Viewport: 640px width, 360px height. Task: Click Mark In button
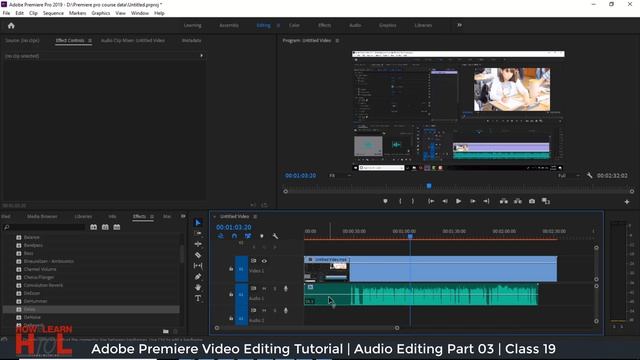(400, 201)
